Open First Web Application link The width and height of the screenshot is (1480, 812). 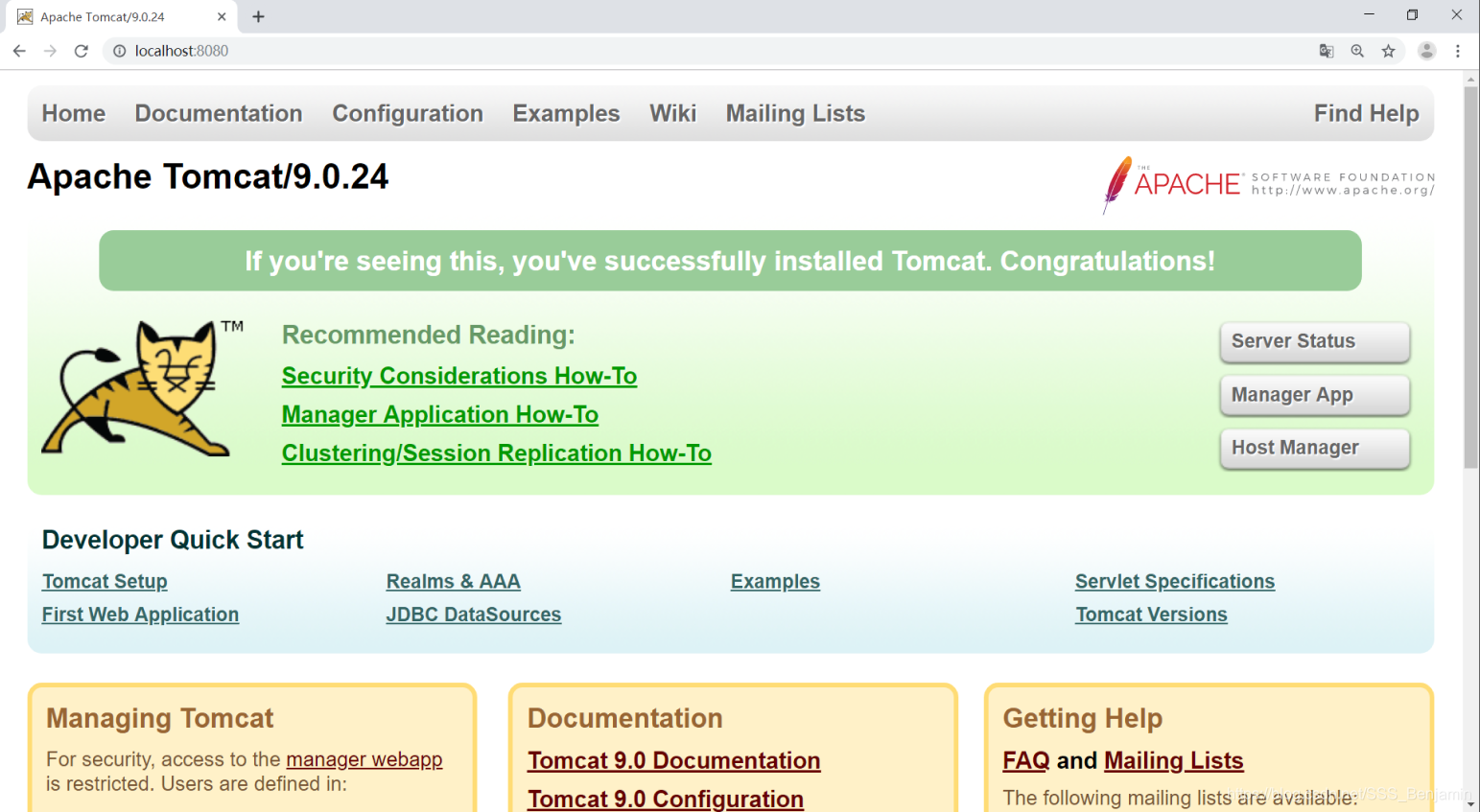[x=140, y=615]
